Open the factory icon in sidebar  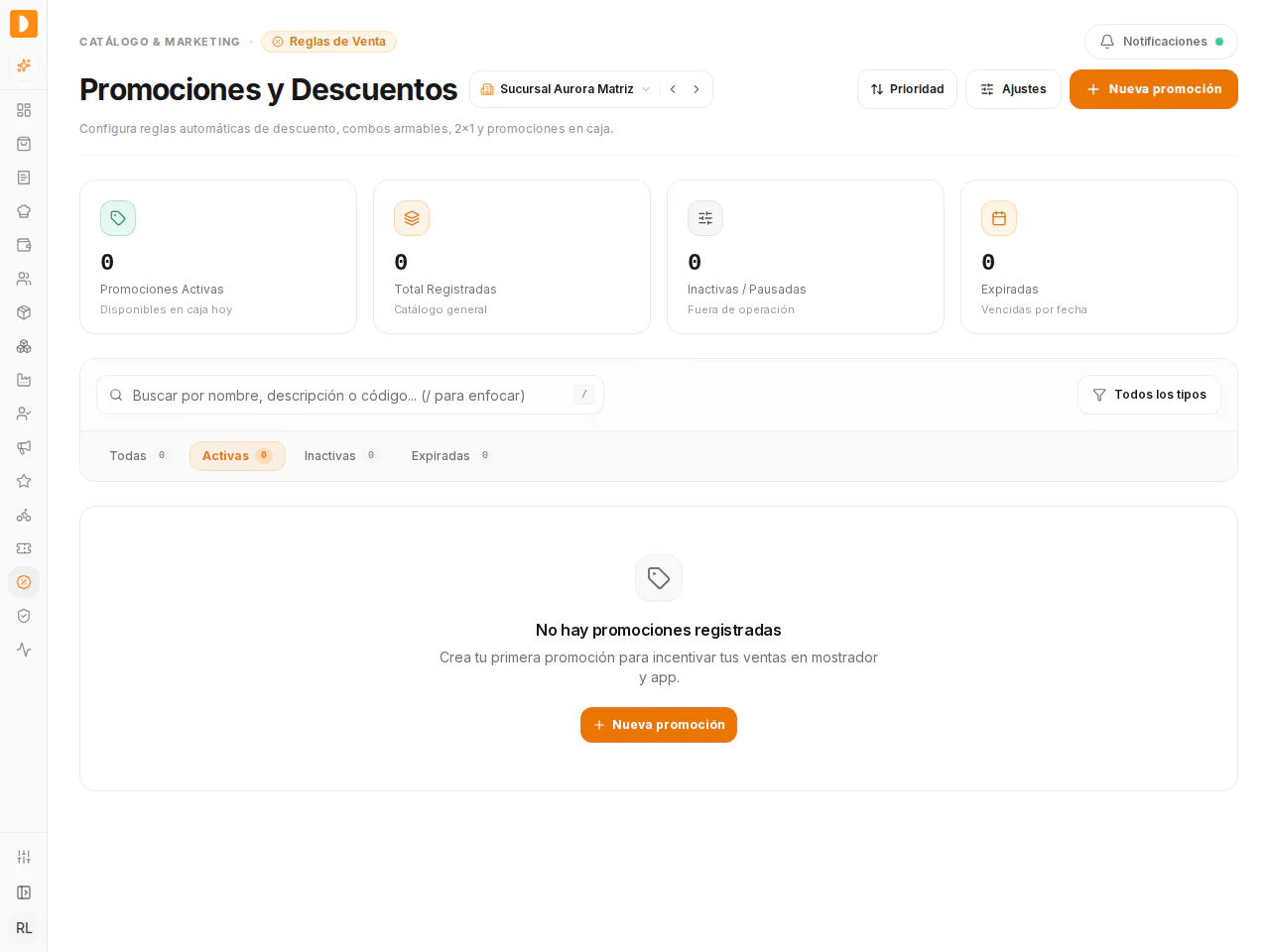tap(24, 380)
